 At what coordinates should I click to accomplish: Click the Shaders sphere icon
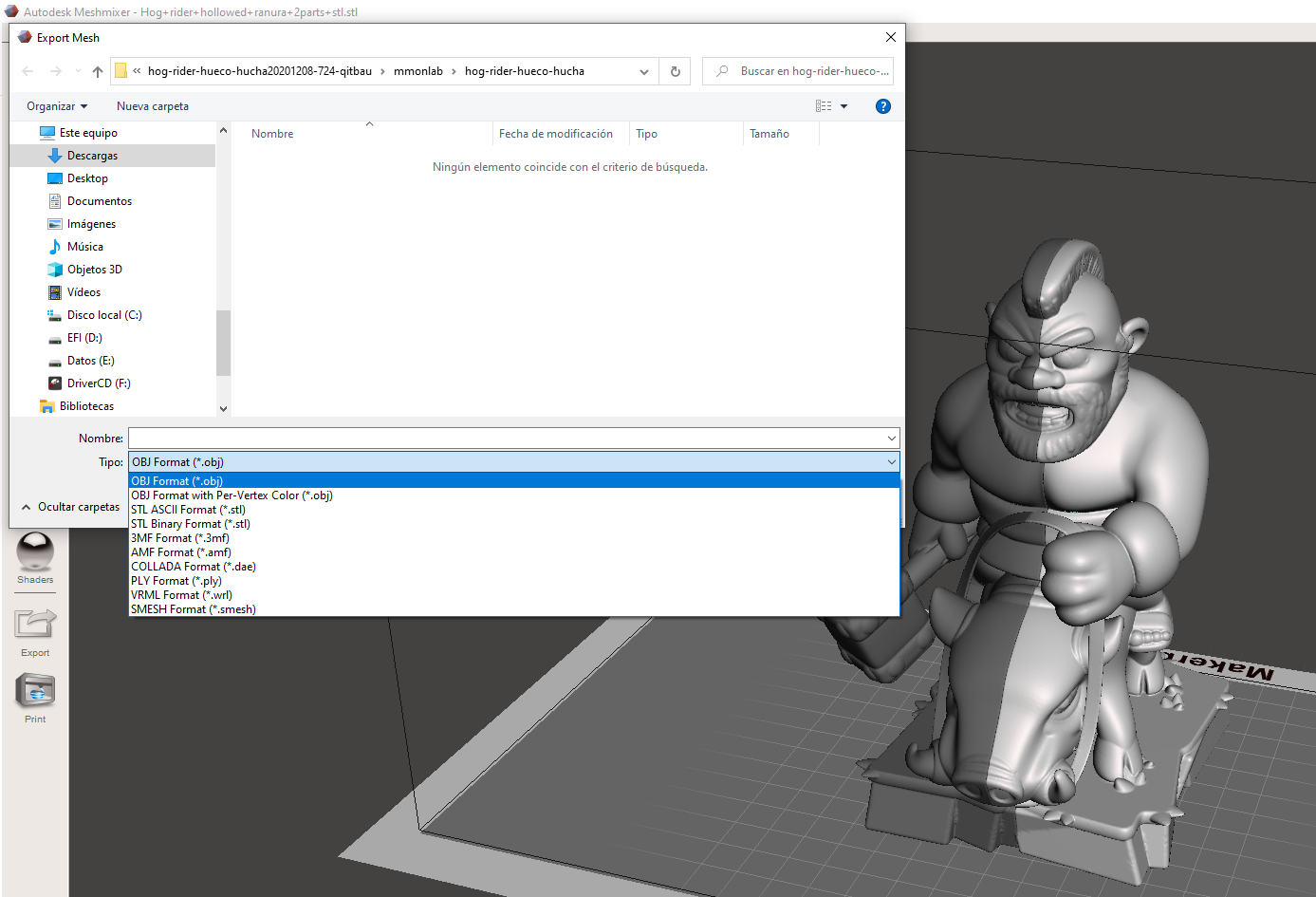(35, 551)
